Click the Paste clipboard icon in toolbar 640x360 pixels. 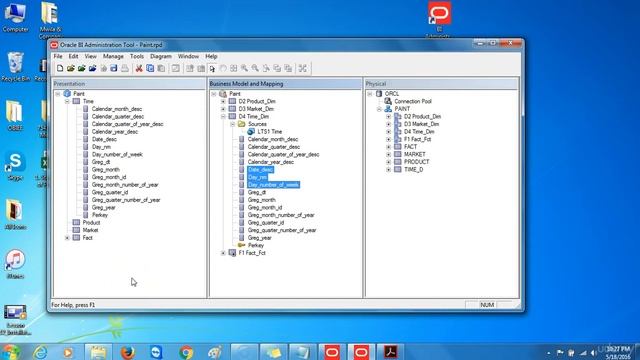click(161, 68)
